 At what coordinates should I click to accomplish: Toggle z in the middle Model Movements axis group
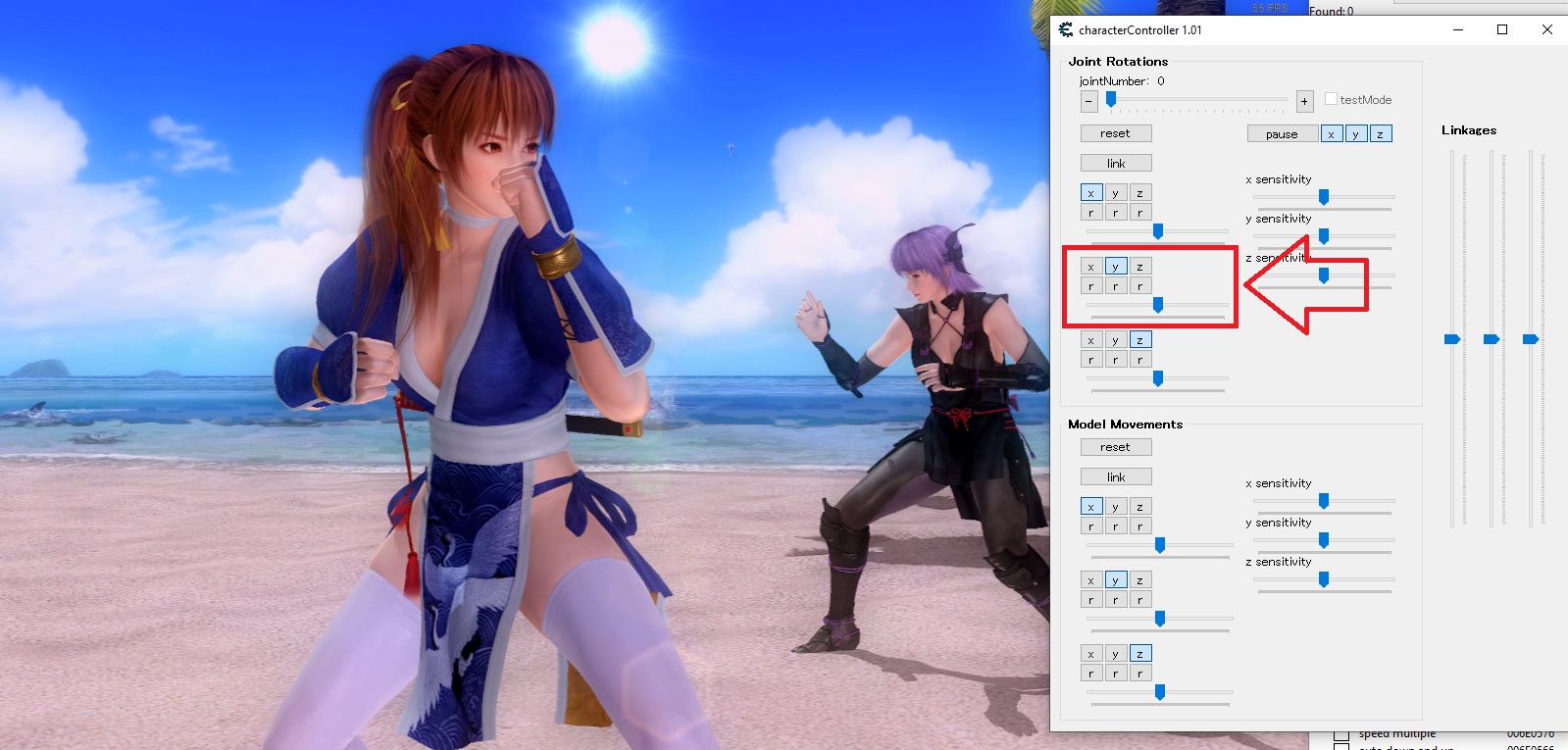point(1139,580)
